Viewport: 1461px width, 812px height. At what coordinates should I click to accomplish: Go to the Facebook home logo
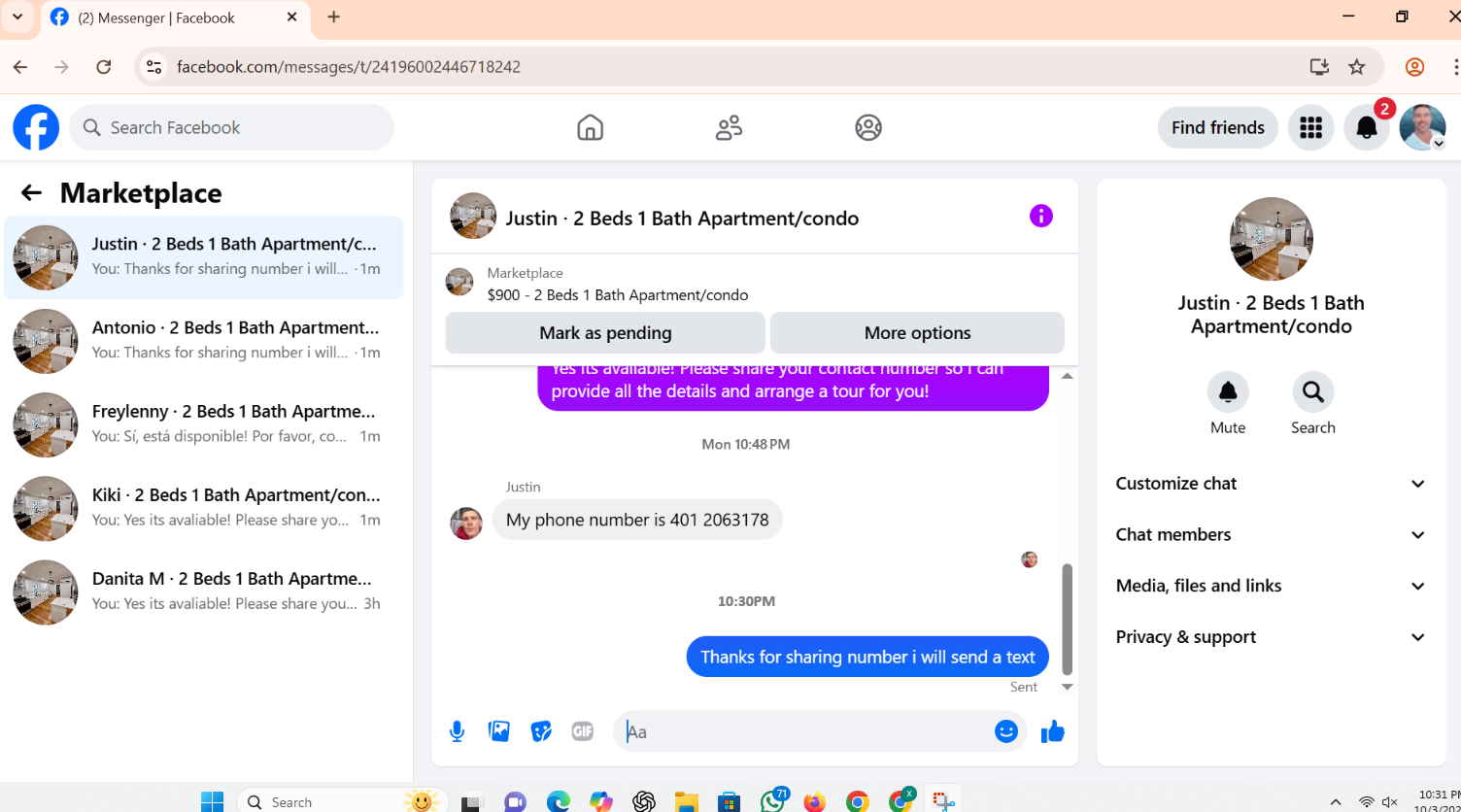[x=36, y=127]
